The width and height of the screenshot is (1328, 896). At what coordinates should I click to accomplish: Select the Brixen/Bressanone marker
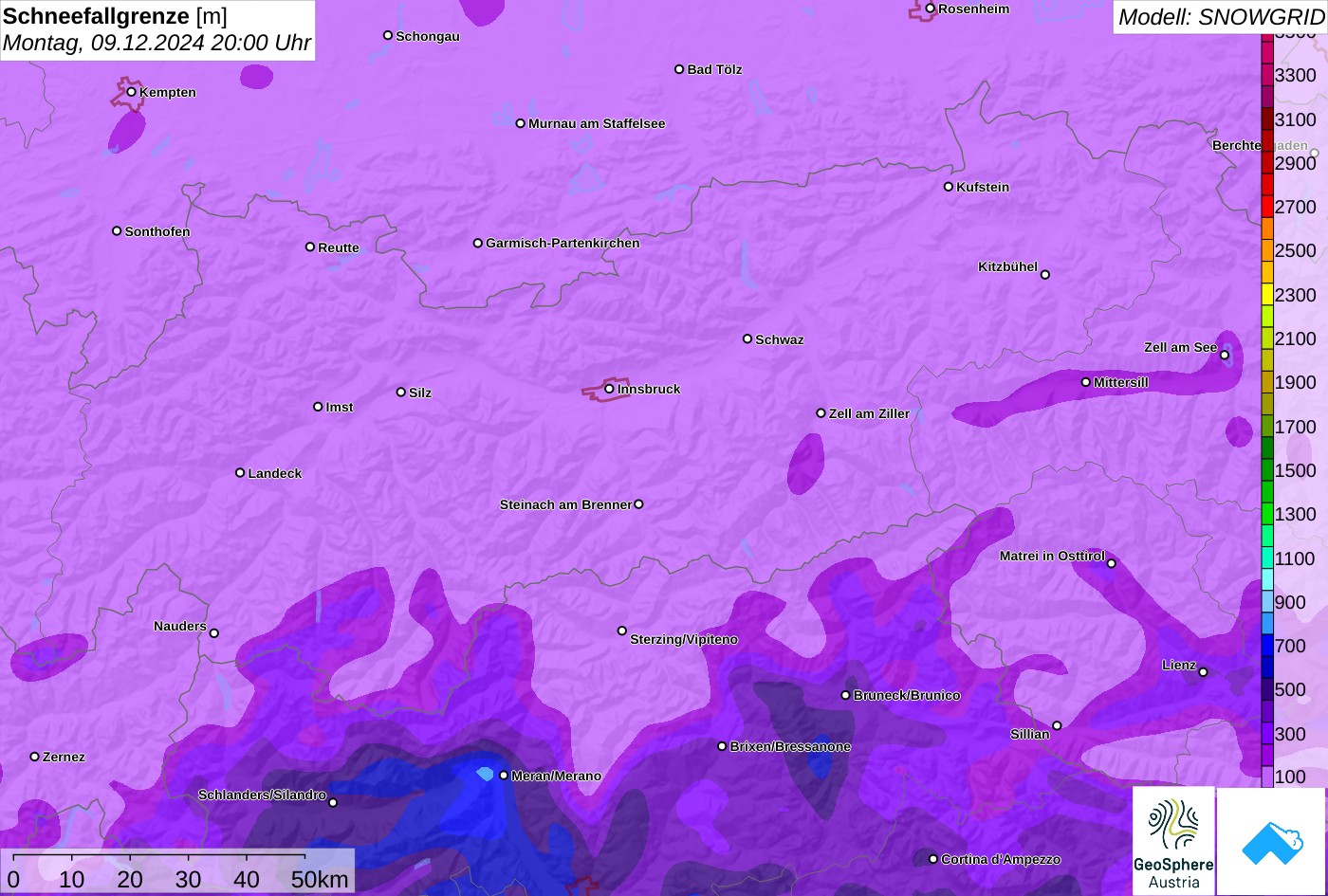click(x=722, y=746)
